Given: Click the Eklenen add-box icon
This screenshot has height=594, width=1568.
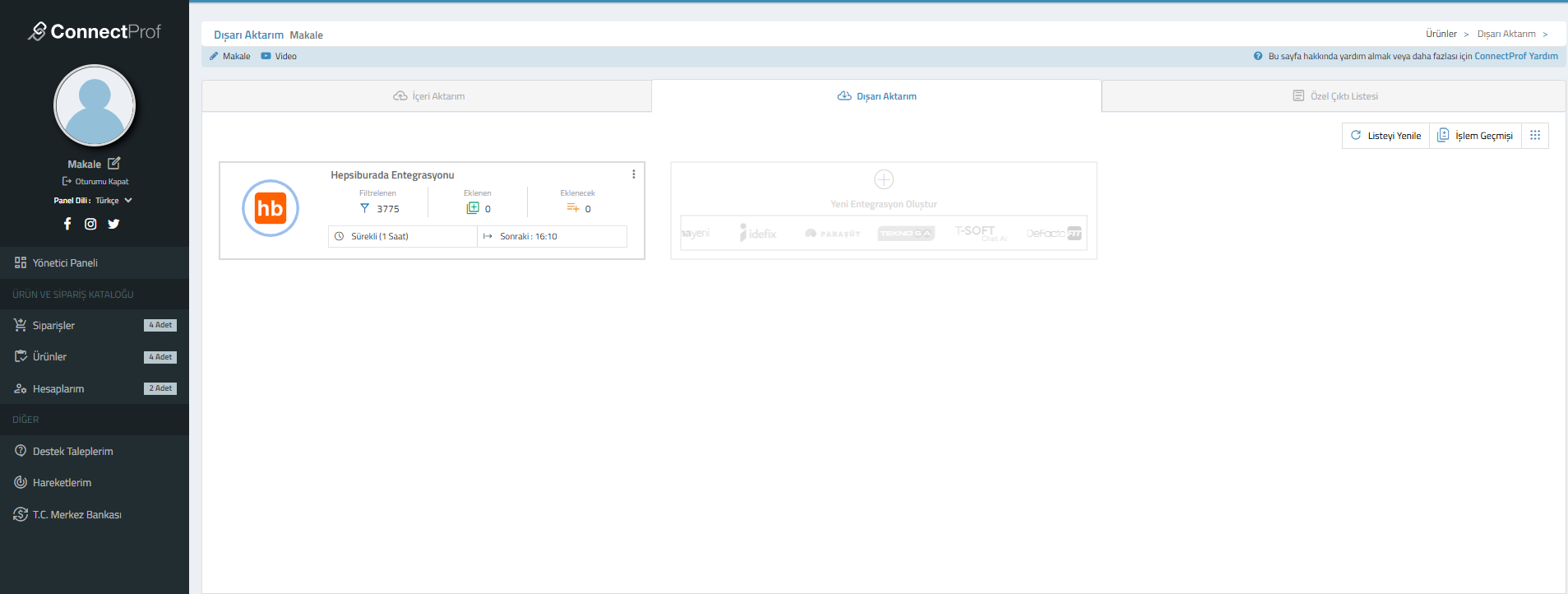Looking at the screenshot, I should point(472,209).
